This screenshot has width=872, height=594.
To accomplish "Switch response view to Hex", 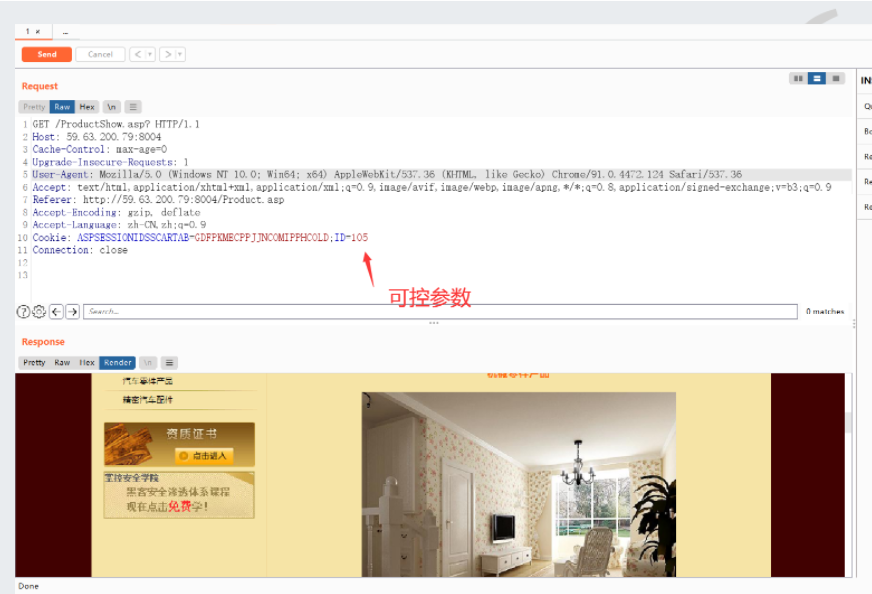I will [x=87, y=363].
